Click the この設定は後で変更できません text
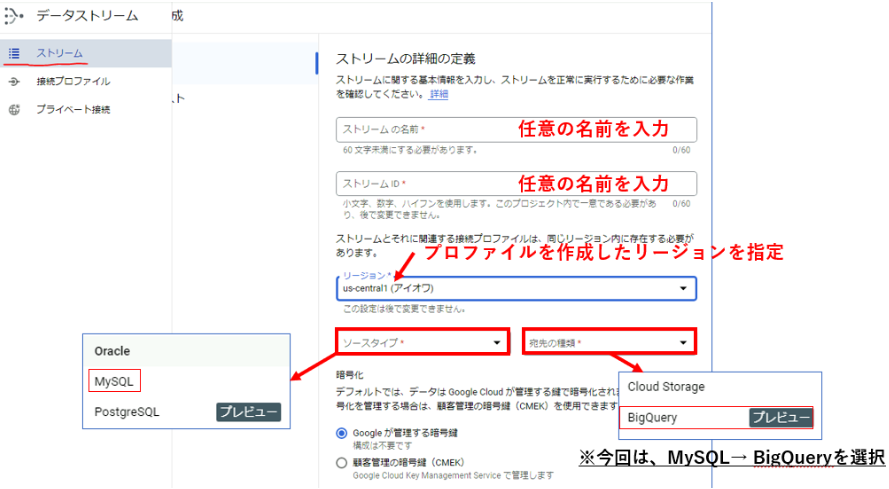This screenshot has height=489, width=889. (404, 309)
